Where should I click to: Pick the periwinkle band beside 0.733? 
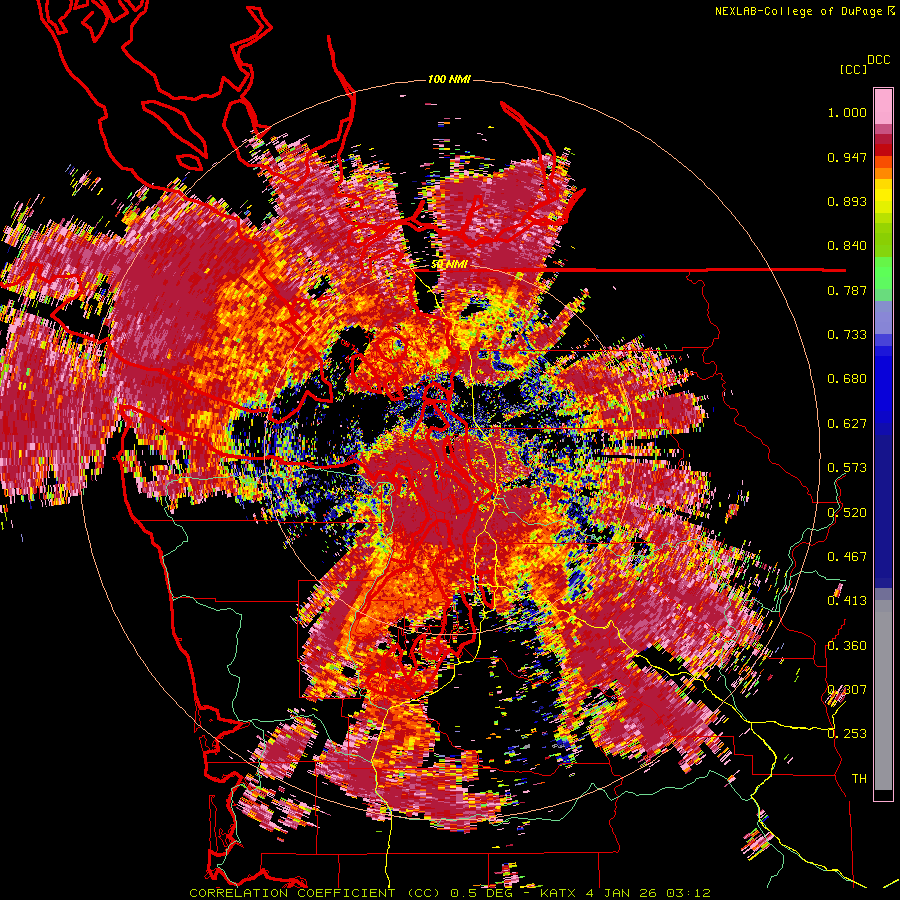tap(883, 317)
